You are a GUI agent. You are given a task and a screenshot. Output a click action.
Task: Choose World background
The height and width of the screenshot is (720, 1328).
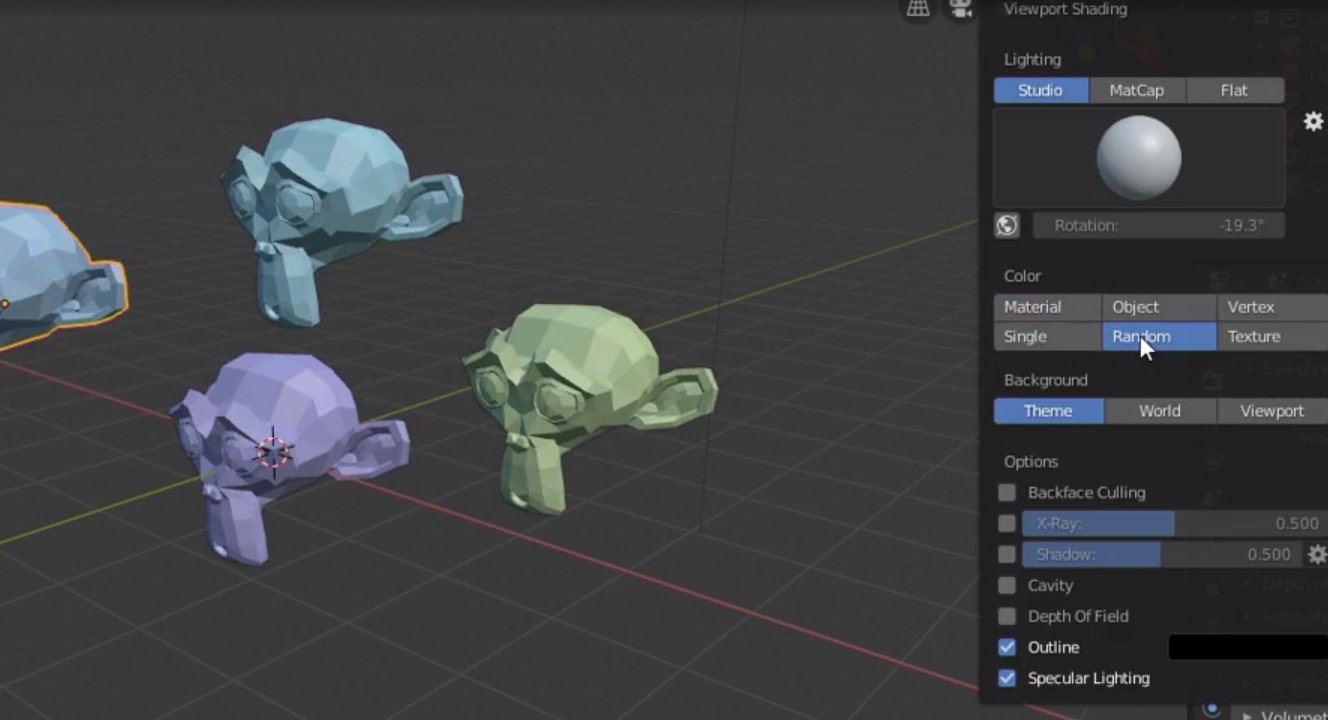pos(1160,411)
